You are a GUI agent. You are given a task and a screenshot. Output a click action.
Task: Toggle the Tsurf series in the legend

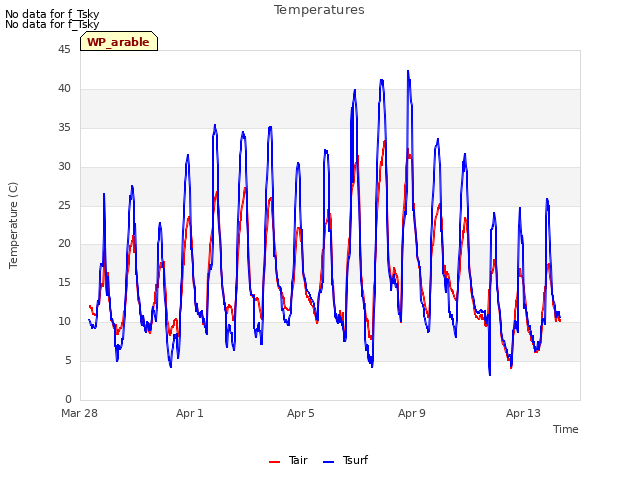[345, 460]
